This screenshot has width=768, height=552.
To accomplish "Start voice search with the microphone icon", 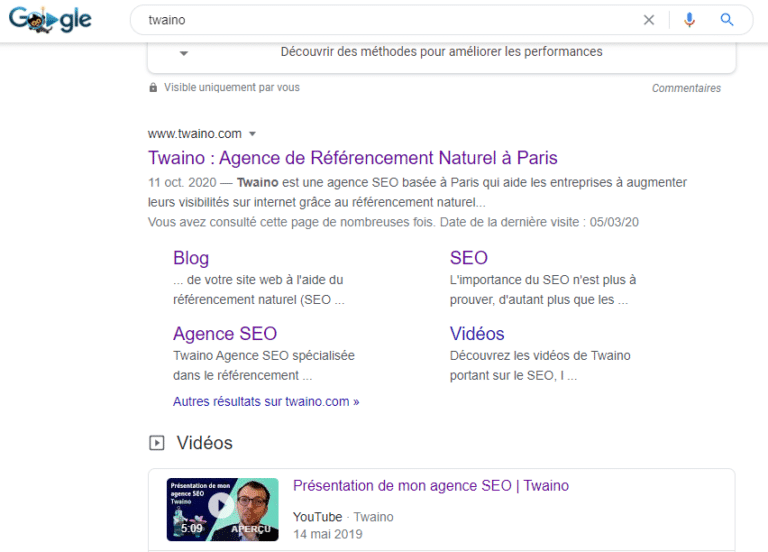I will click(689, 20).
